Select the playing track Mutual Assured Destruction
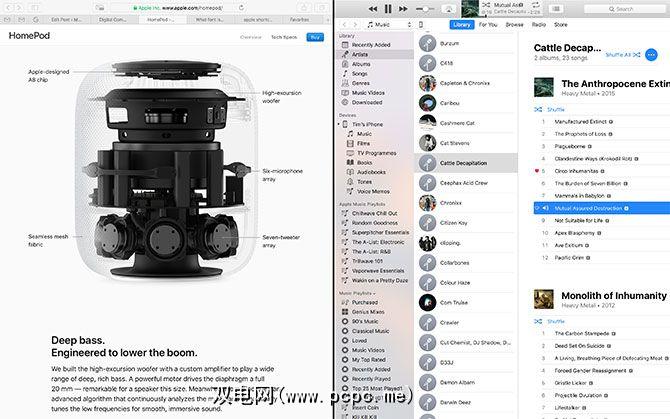The height and width of the screenshot is (419, 670). [x=602, y=208]
